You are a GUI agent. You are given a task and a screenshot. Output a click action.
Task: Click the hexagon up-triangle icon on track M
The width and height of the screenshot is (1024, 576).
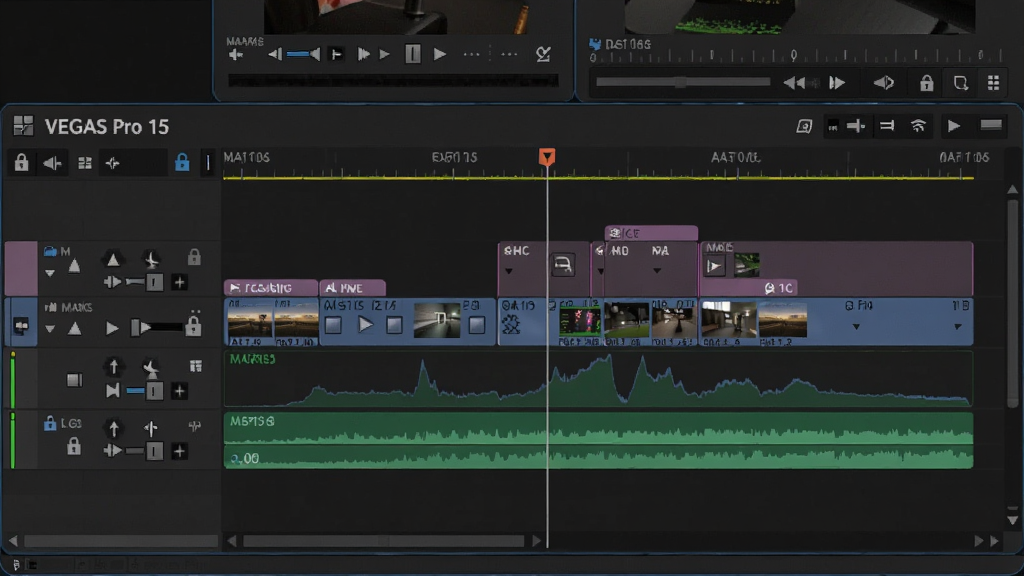[113, 259]
